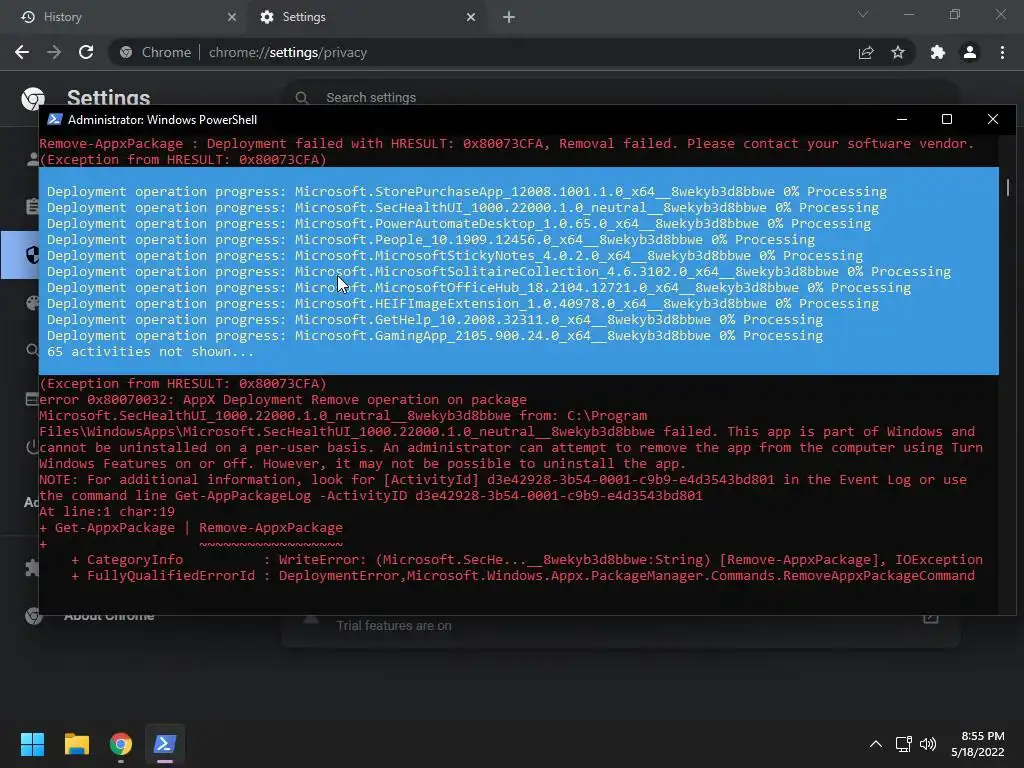Open Chrome from the taskbar
The height and width of the screenshot is (768, 1024).
pos(121,744)
